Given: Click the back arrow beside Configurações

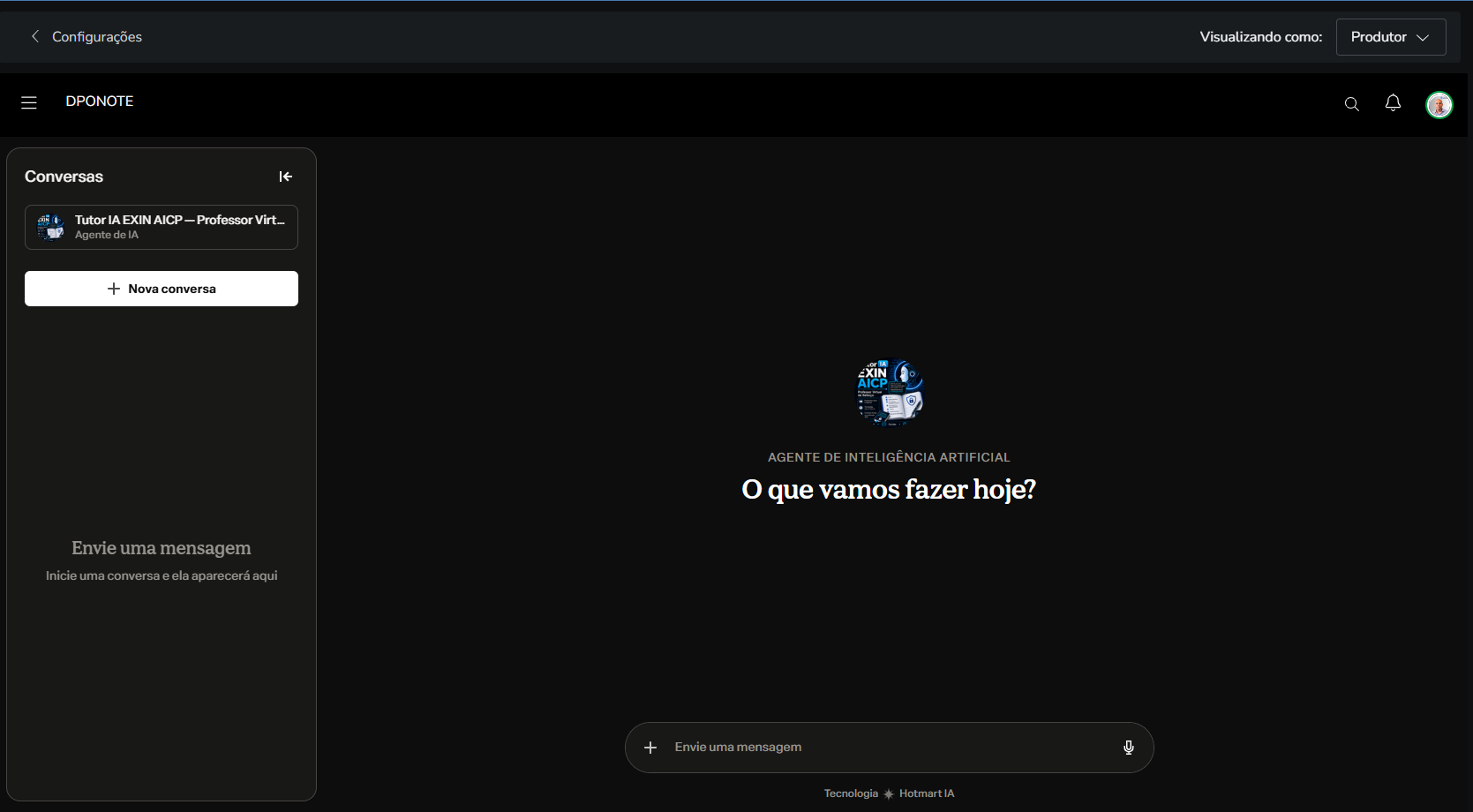Looking at the screenshot, I should [35, 36].
